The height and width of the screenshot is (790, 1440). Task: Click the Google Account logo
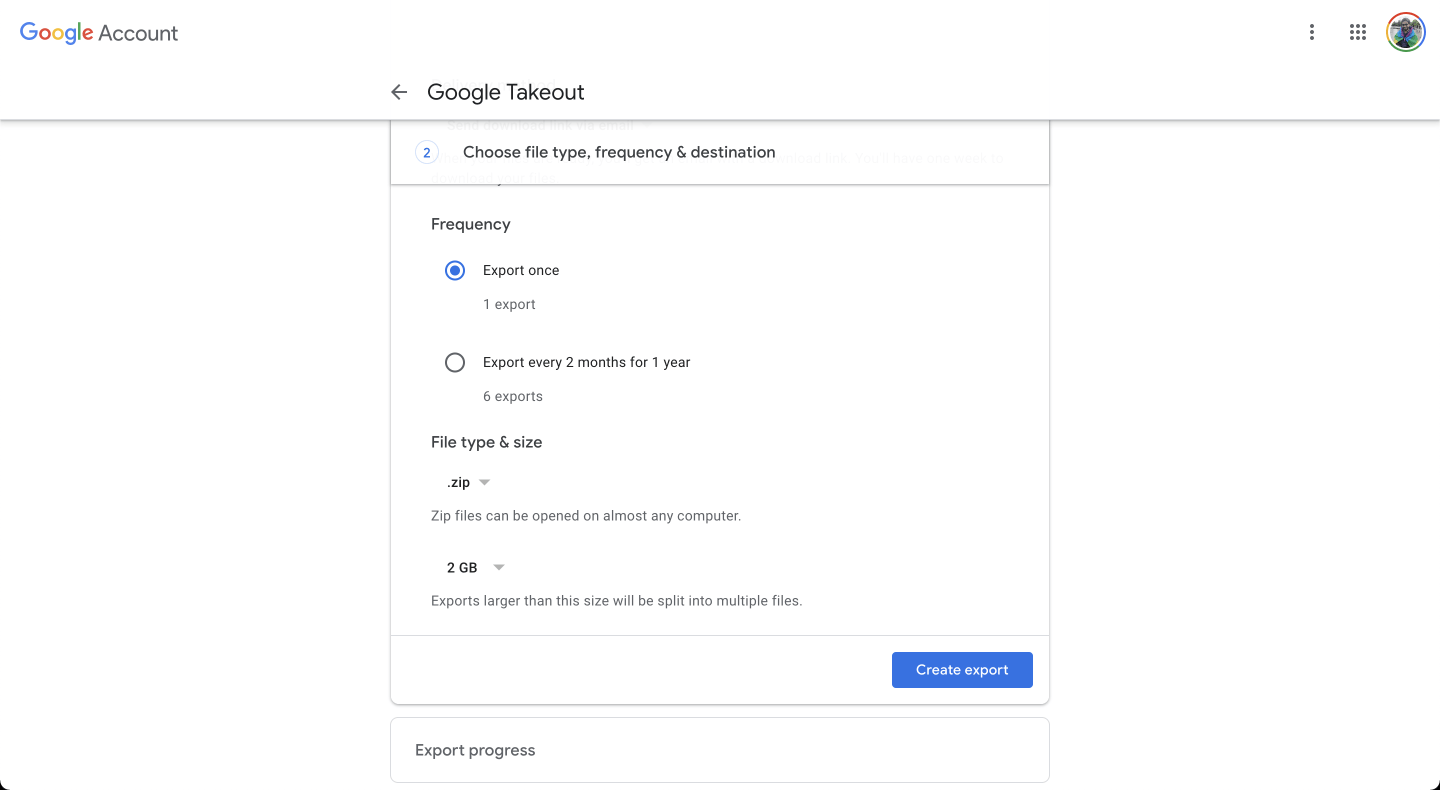pyautogui.click(x=57, y=32)
